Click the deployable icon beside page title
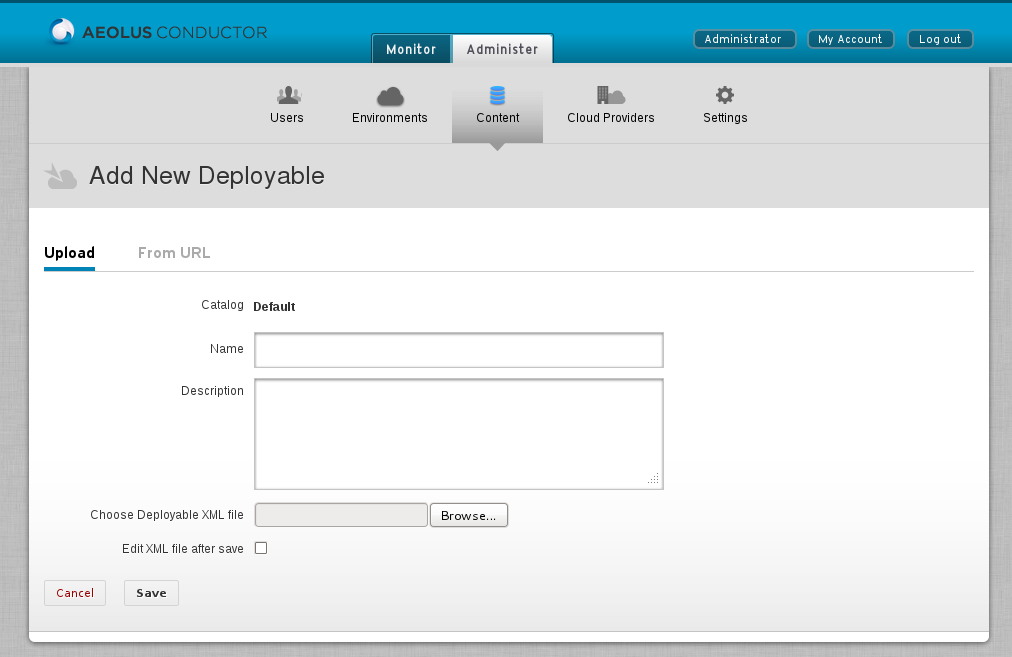Screen dimensions: 1012x657 pyautogui.click(x=62, y=177)
